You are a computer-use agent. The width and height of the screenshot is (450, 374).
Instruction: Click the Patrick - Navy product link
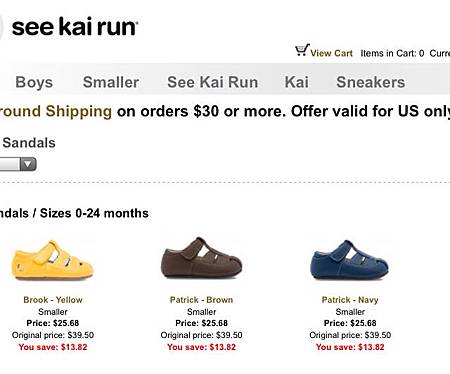(x=350, y=300)
